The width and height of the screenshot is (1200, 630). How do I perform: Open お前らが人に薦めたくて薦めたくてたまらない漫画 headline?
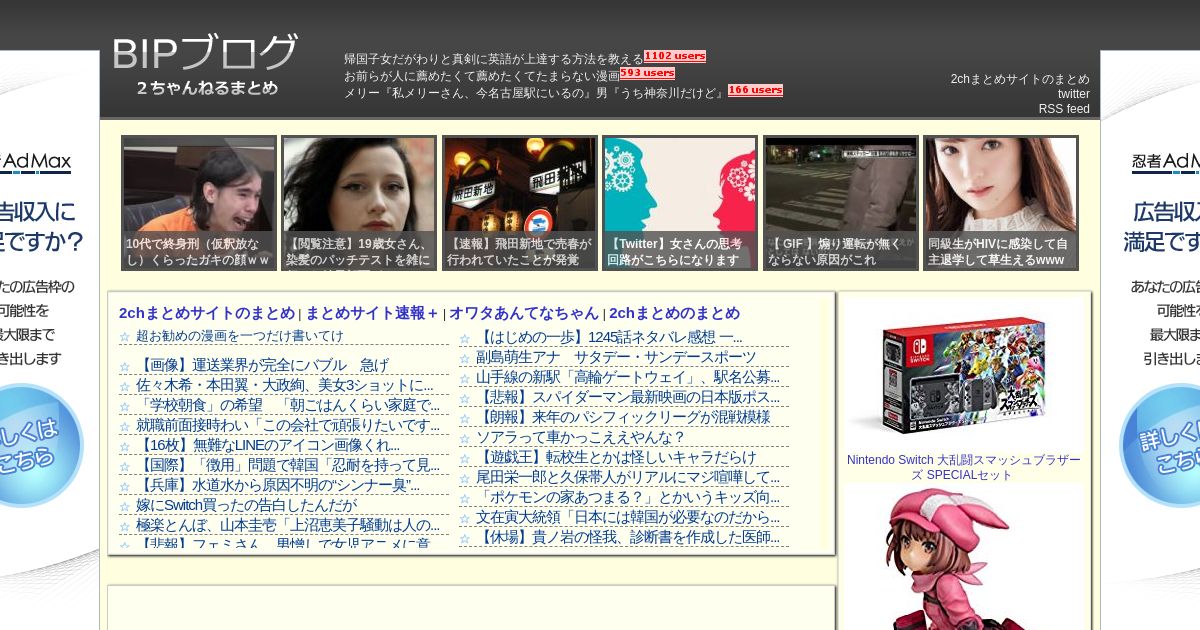click(482, 75)
